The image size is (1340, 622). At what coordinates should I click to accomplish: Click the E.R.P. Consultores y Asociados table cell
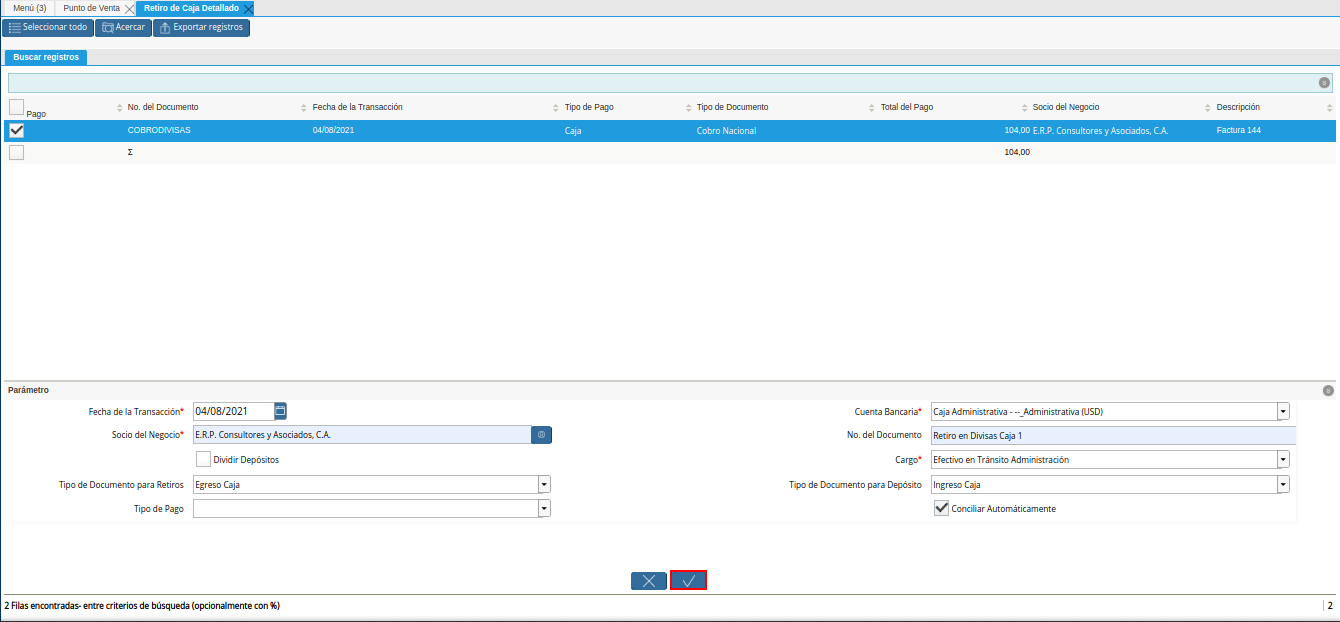coord(1101,130)
